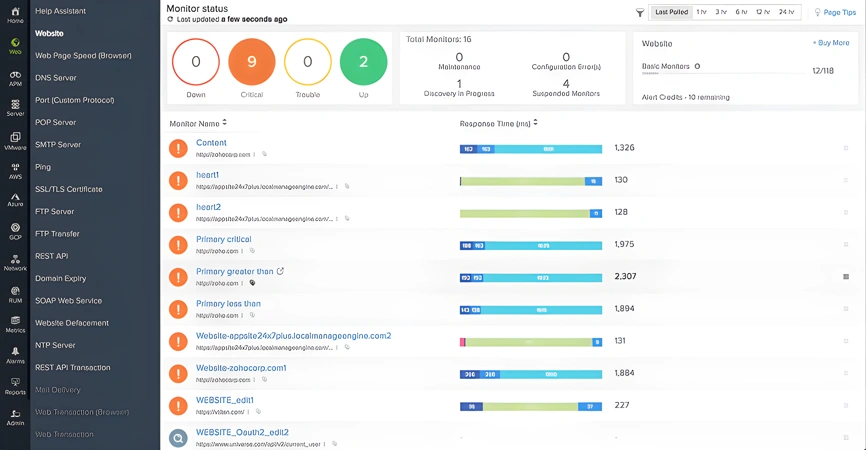Image resolution: width=866 pixels, height=450 pixels.
Task: Open the Website-zohocorp.com1 monitor link
Action: point(241,368)
